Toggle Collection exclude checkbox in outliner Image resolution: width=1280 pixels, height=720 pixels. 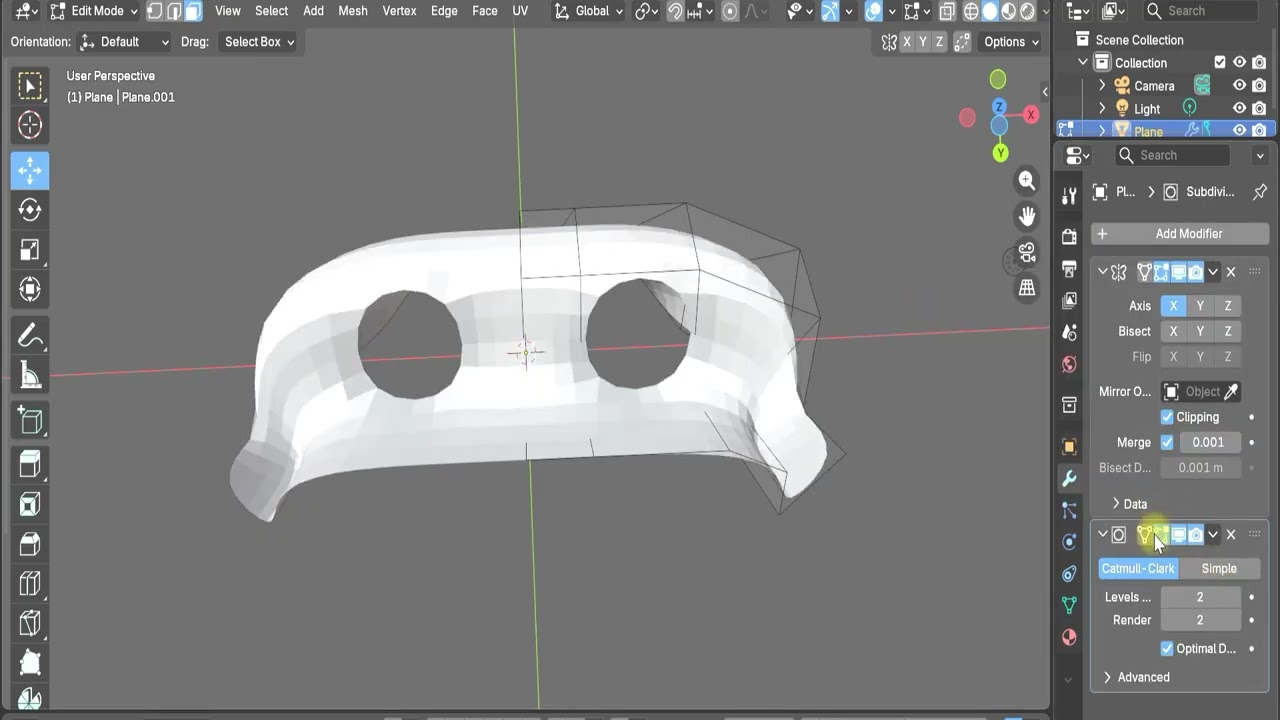click(1220, 62)
